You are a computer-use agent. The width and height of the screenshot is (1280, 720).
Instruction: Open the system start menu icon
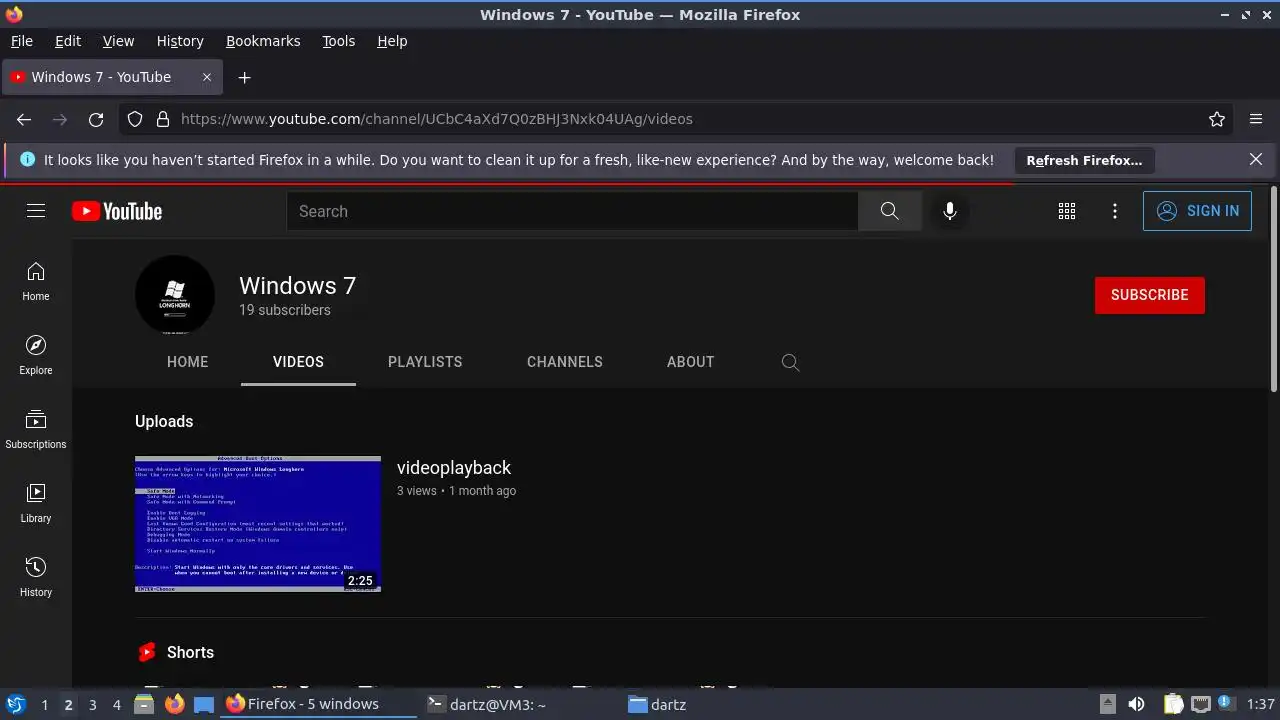[x=16, y=704]
